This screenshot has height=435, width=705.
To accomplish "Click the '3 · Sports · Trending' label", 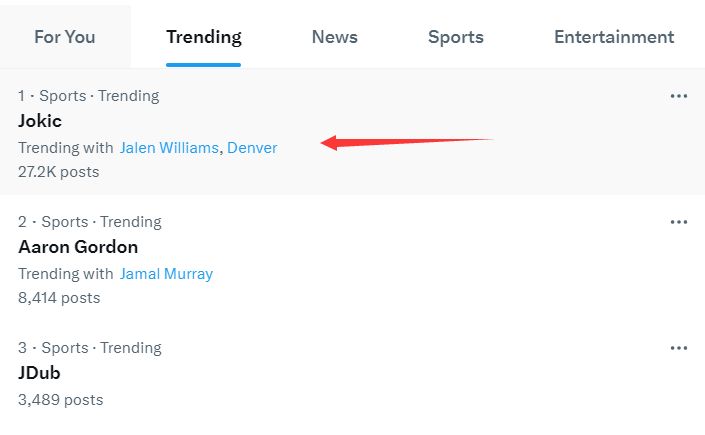I will (x=90, y=348).
